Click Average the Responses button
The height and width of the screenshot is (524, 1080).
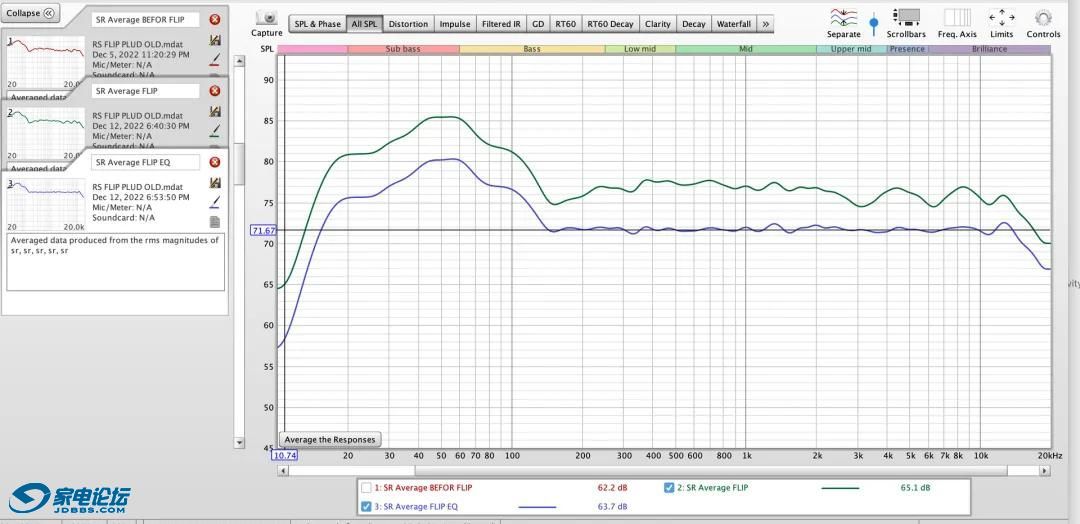tap(330, 439)
